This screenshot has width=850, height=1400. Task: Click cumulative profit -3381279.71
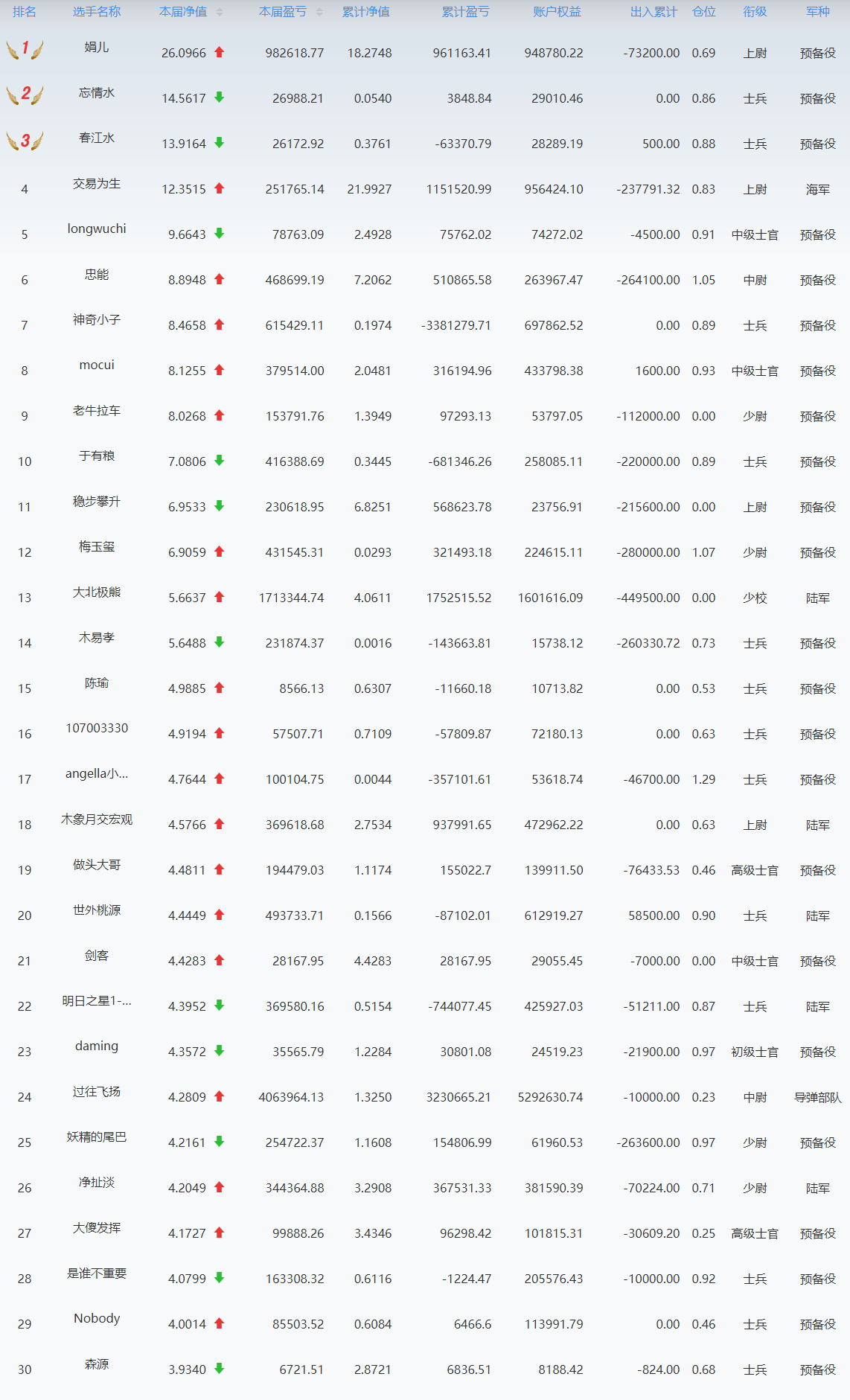click(456, 325)
